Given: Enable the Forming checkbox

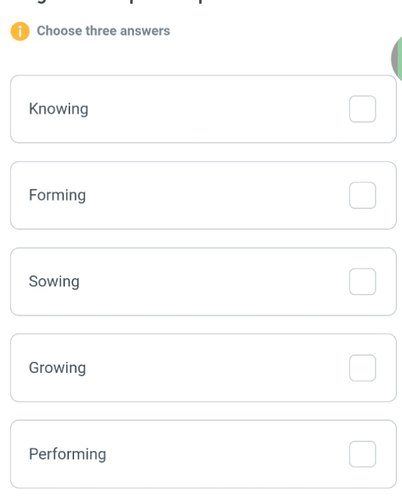Looking at the screenshot, I should coord(362,195).
